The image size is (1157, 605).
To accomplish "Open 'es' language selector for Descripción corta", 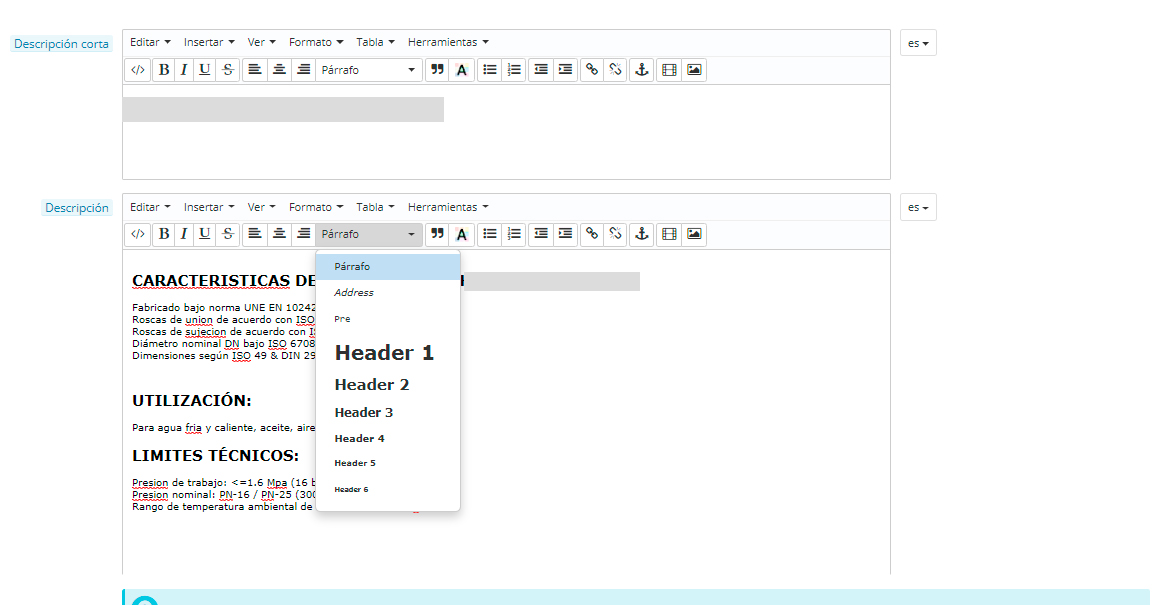I will (918, 44).
